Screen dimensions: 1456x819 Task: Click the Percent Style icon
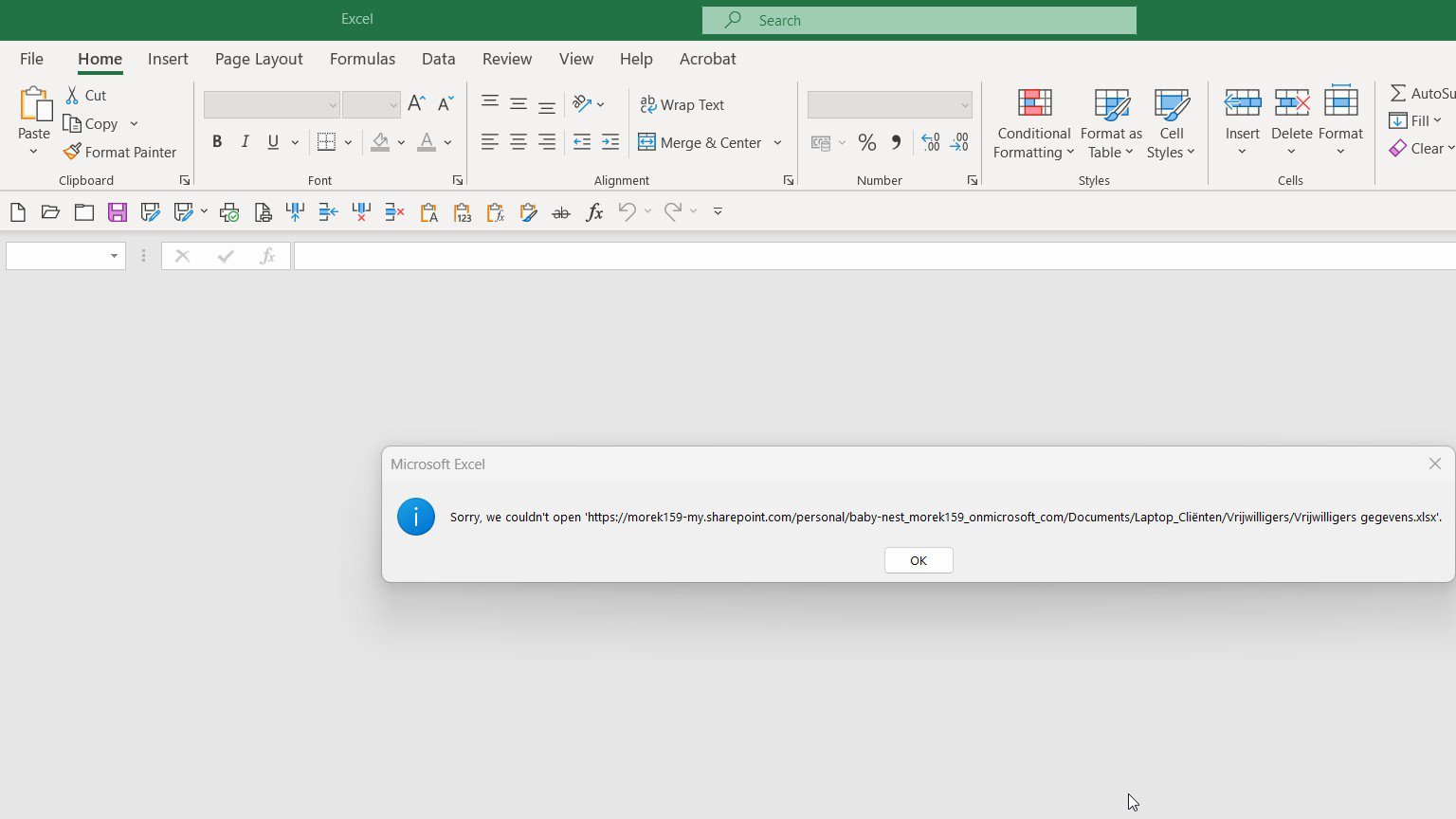click(x=866, y=142)
